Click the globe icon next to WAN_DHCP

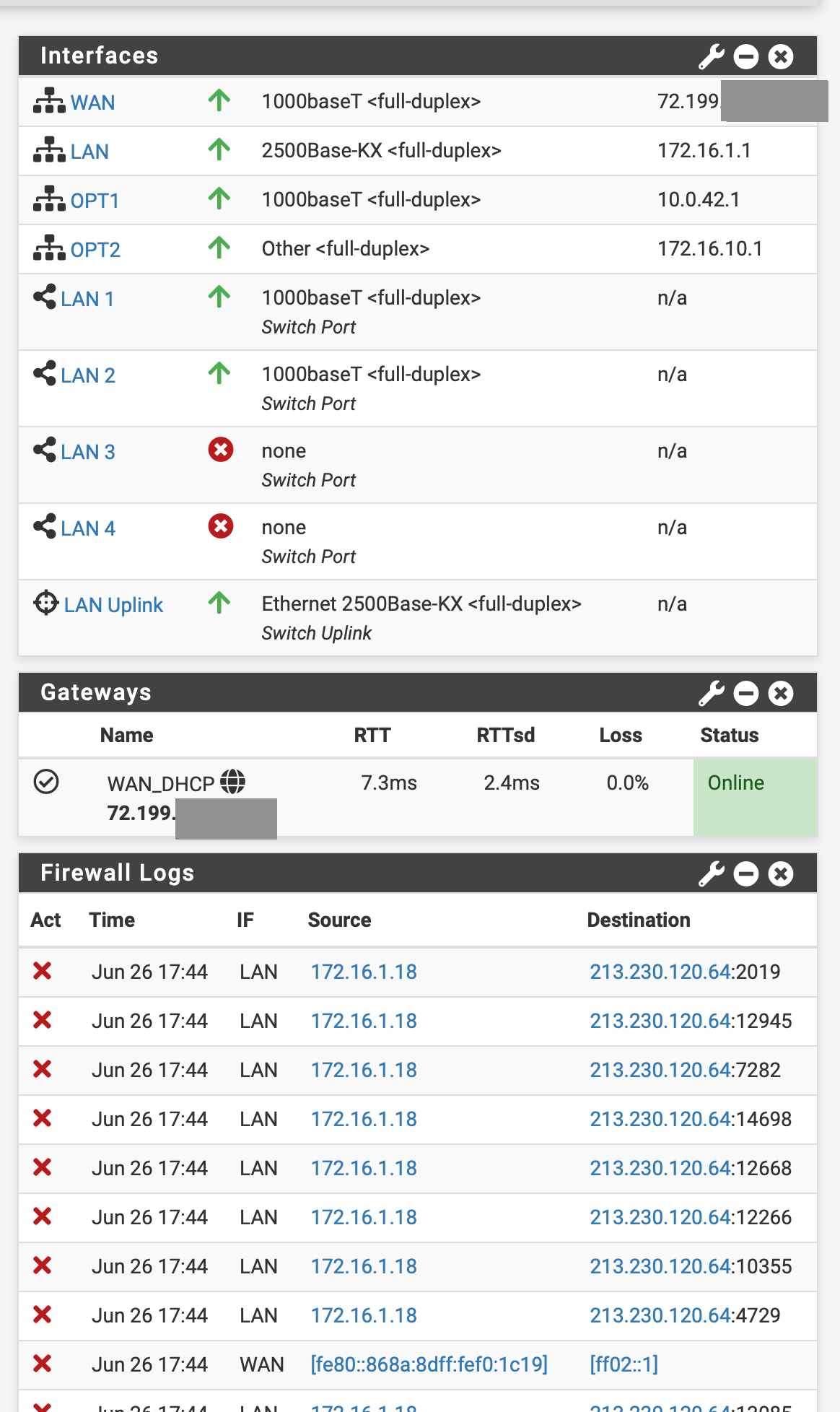[x=232, y=781]
